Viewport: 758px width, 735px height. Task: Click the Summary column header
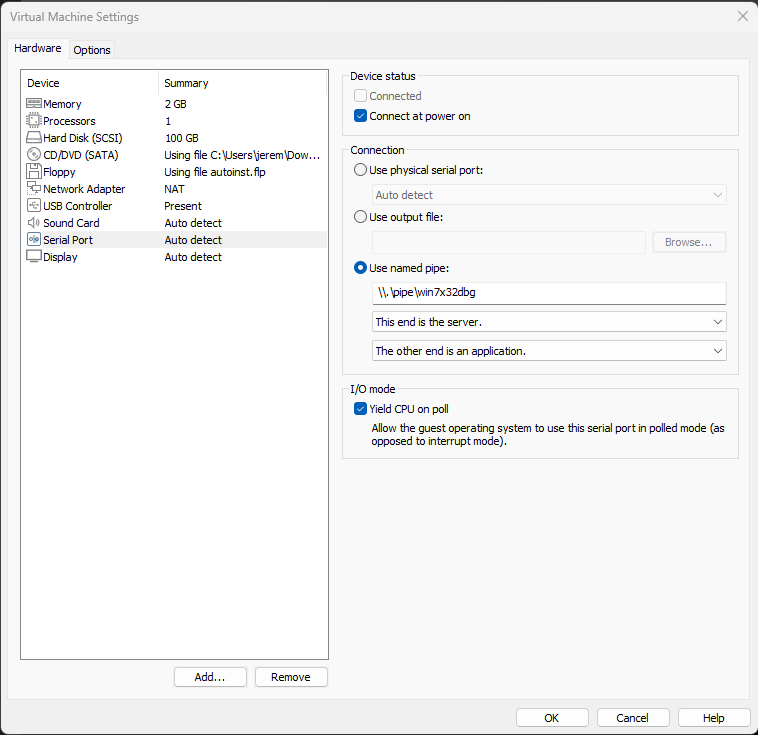coord(242,83)
